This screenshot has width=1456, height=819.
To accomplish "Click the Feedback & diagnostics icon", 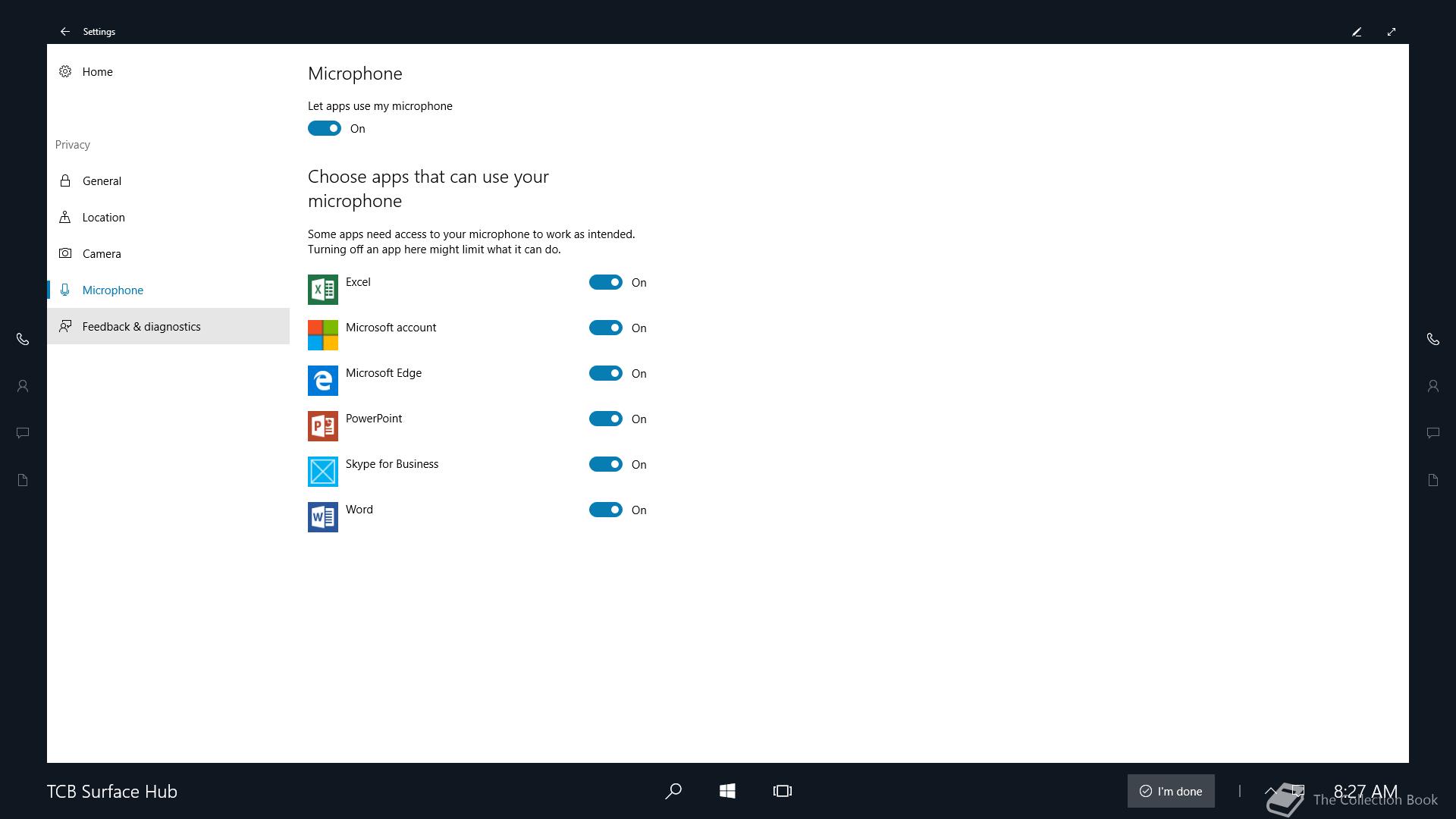I will [x=65, y=326].
